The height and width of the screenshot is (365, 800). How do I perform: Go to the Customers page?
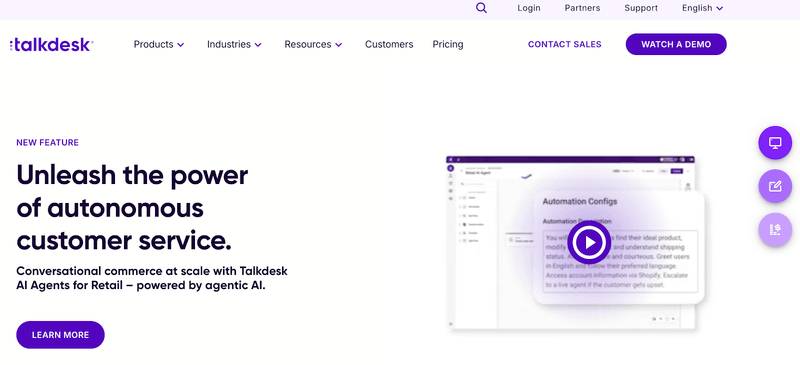389,44
